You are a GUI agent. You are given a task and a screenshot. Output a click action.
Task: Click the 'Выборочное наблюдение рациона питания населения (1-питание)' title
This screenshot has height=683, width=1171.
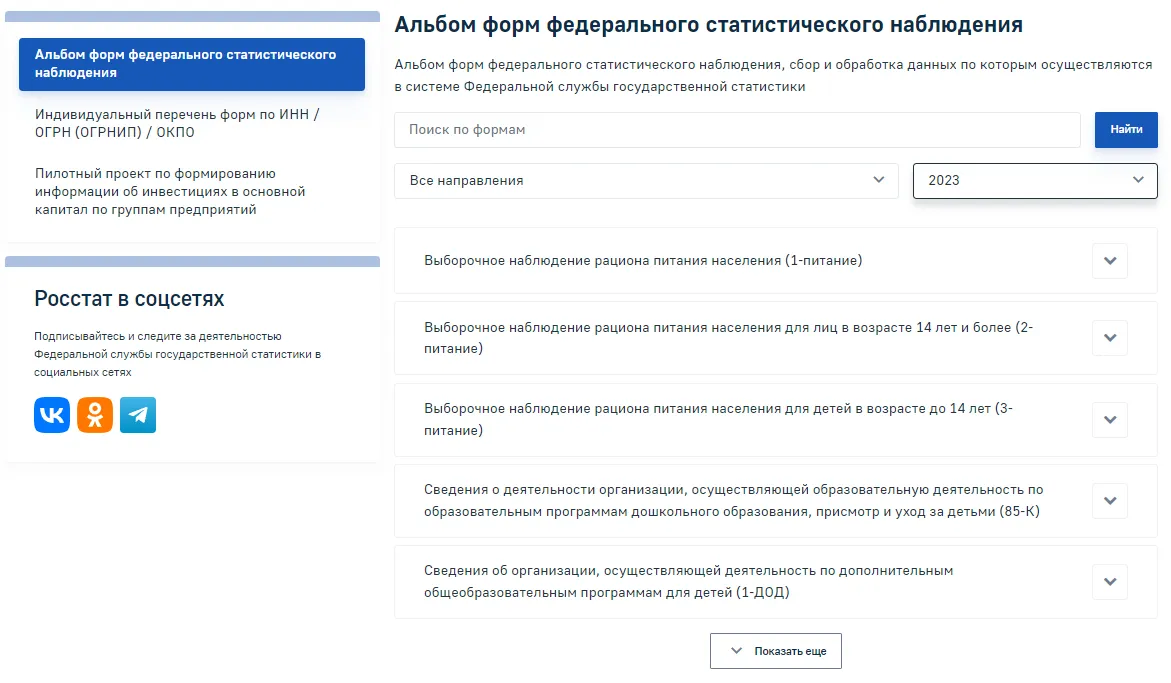643,261
